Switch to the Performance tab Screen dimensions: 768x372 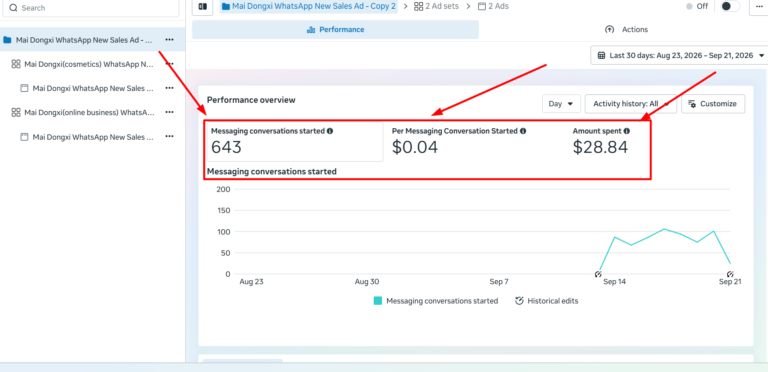(336, 29)
